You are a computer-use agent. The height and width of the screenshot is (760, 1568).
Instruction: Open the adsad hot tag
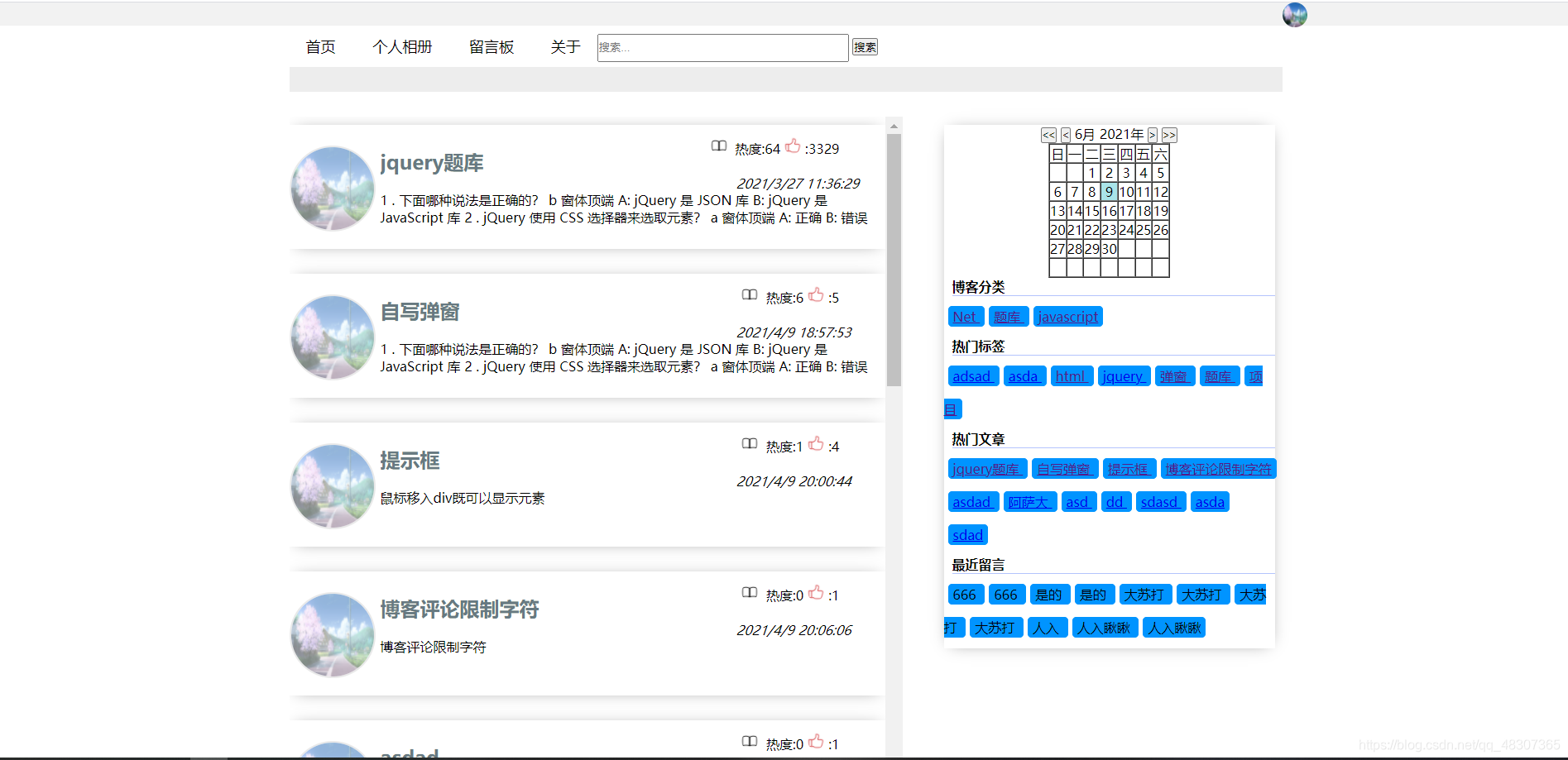click(x=973, y=376)
